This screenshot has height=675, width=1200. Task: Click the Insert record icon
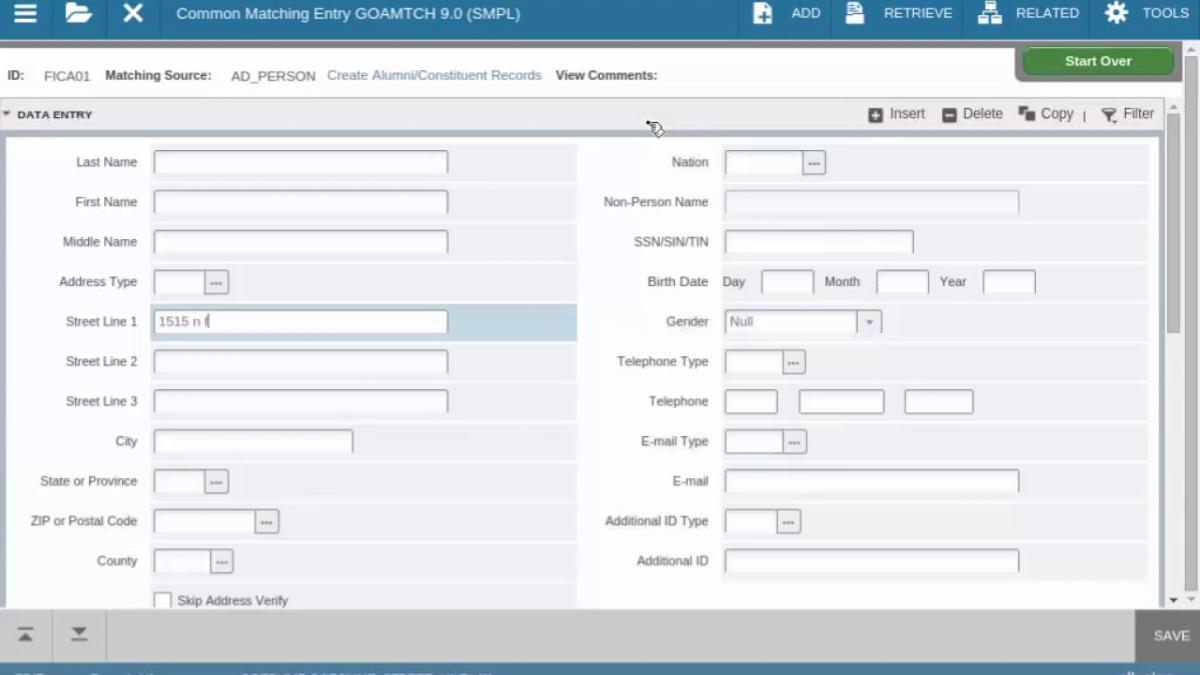tap(876, 115)
